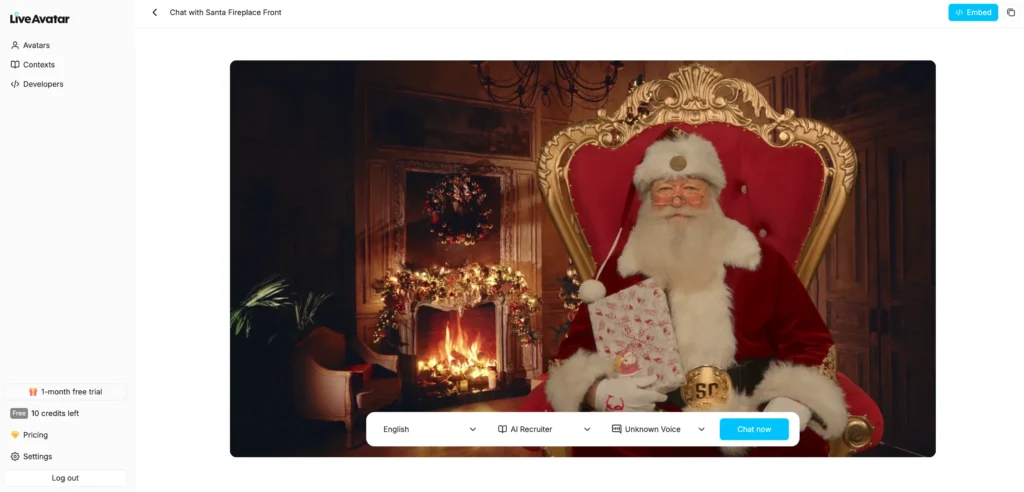Open the Unknown Voice selector
The image size is (1024, 492).
click(658, 429)
